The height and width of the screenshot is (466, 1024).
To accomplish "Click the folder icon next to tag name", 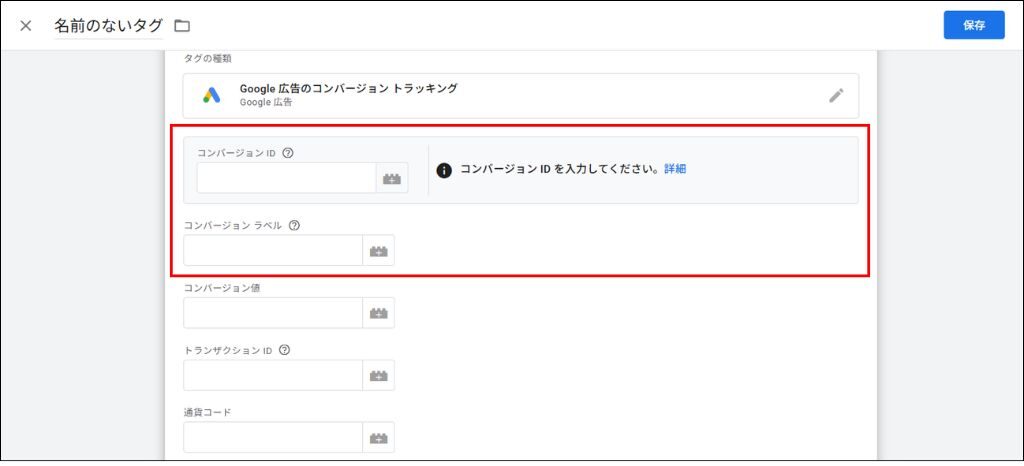I will (x=182, y=26).
